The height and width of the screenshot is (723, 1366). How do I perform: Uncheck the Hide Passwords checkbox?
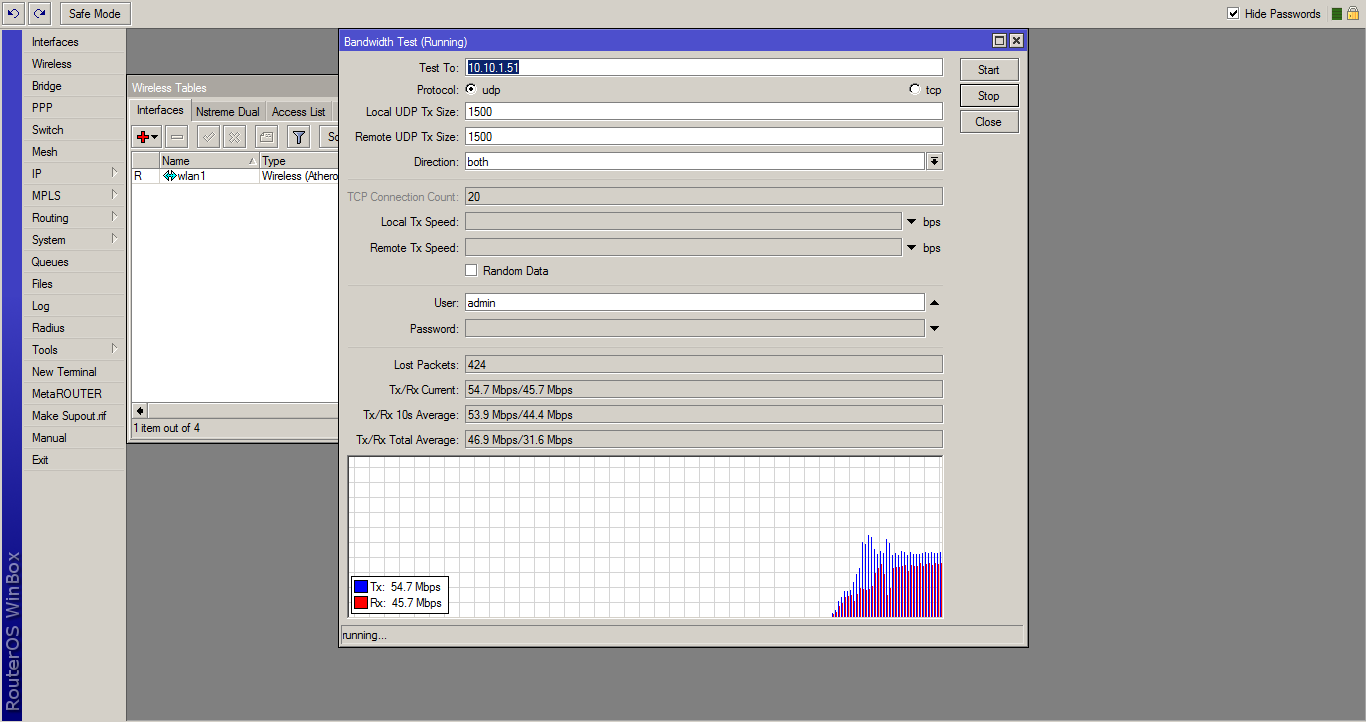(x=1233, y=14)
